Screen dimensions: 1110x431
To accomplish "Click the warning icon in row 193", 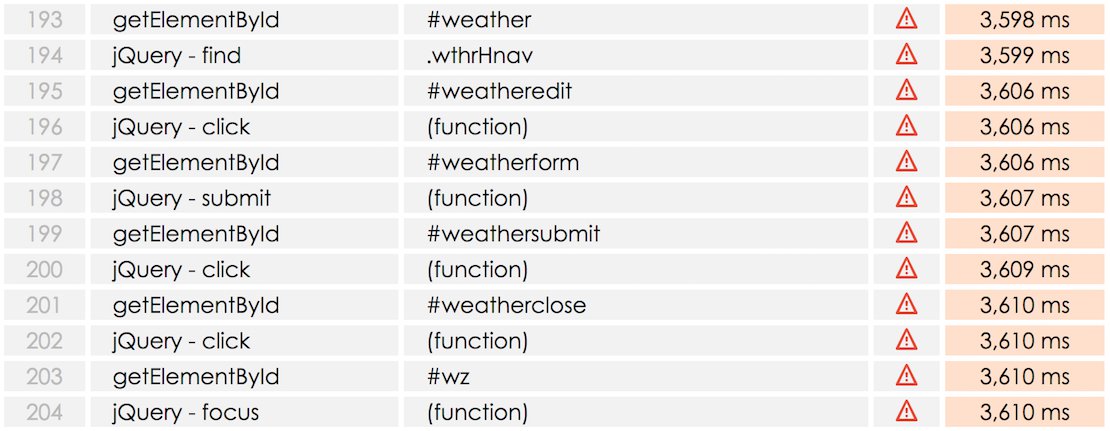I will pyautogui.click(x=906, y=20).
